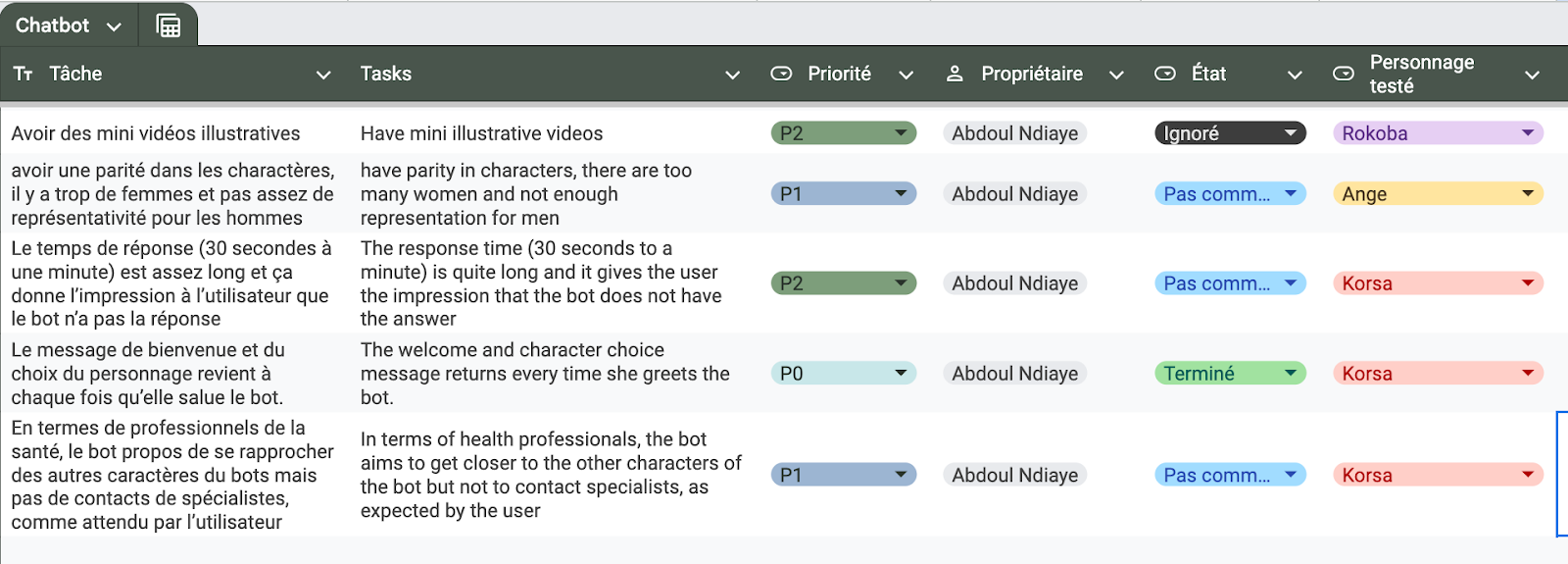Viewport: 1568px width, 564px height.
Task: Expand the Tasks column options chevron
Action: point(732,75)
